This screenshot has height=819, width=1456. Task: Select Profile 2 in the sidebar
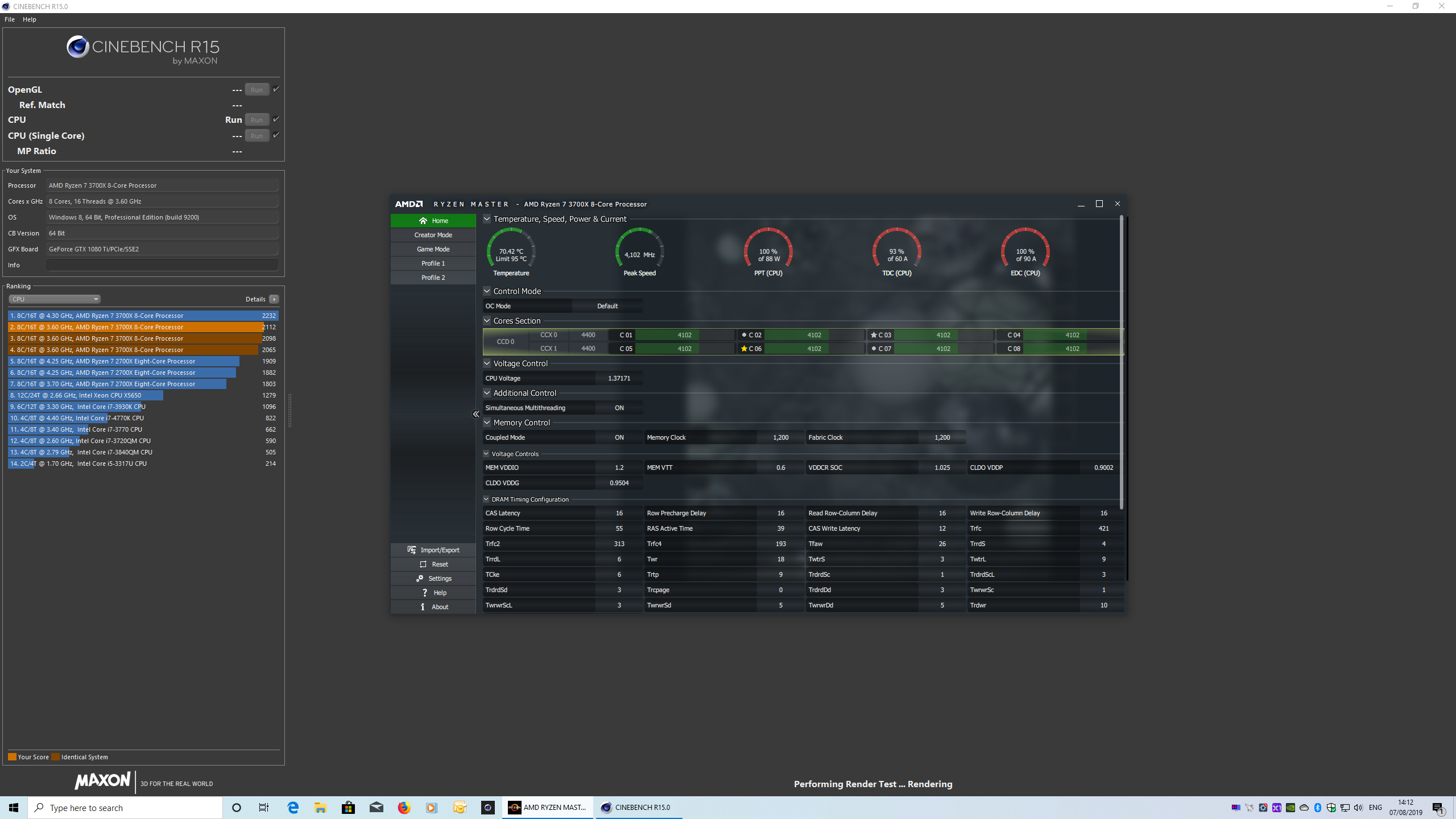(x=433, y=278)
